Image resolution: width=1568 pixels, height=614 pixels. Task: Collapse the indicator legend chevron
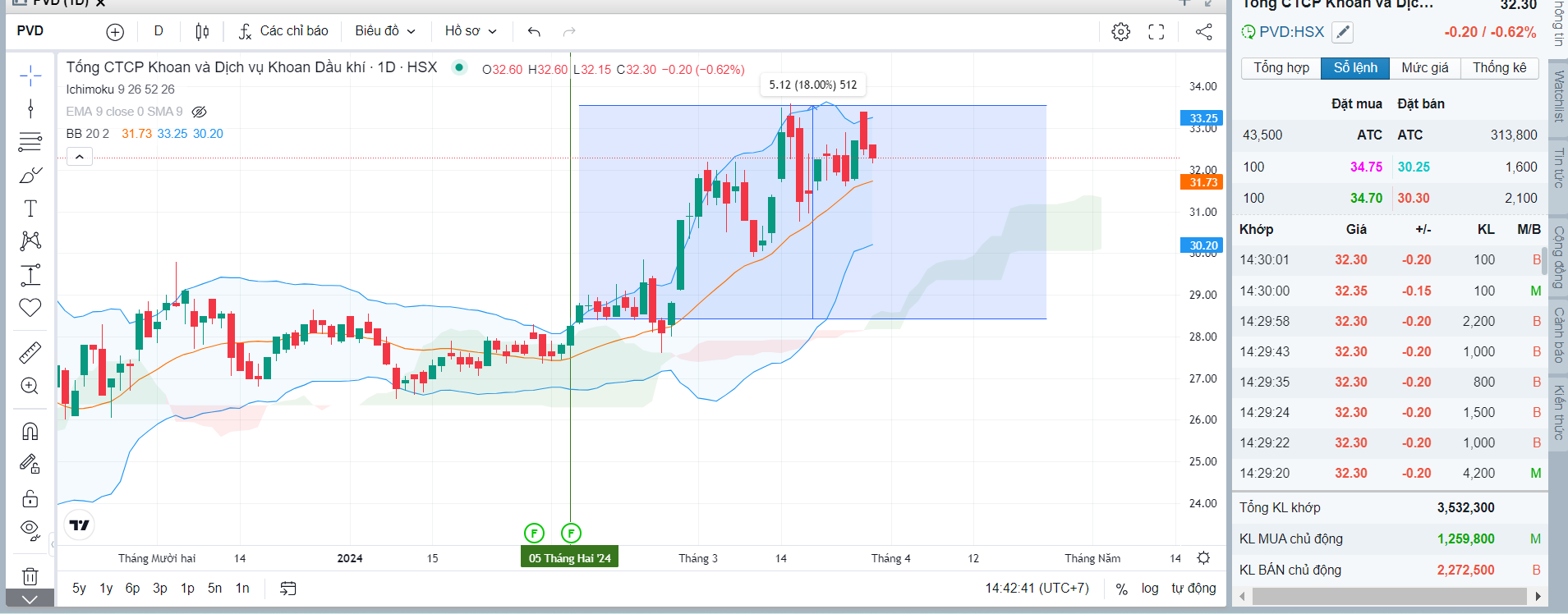(x=79, y=157)
